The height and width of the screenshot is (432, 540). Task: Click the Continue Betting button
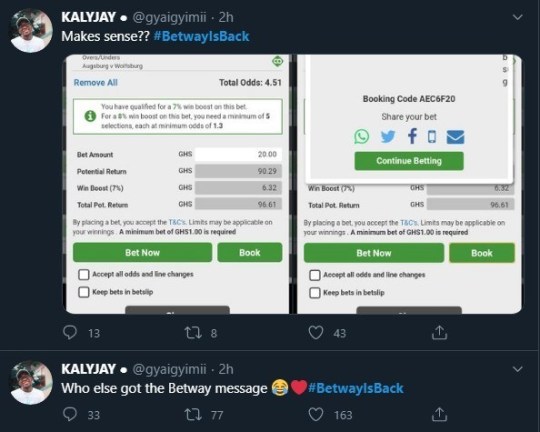pyautogui.click(x=409, y=161)
